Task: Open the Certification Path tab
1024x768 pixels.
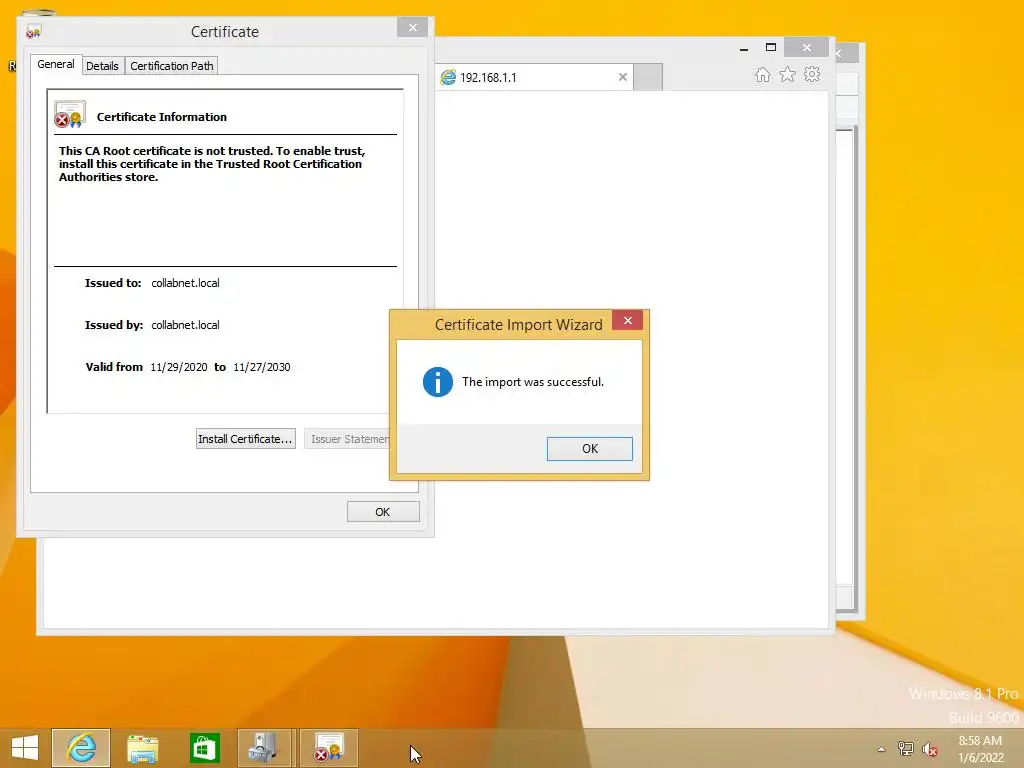Action: click(x=172, y=66)
